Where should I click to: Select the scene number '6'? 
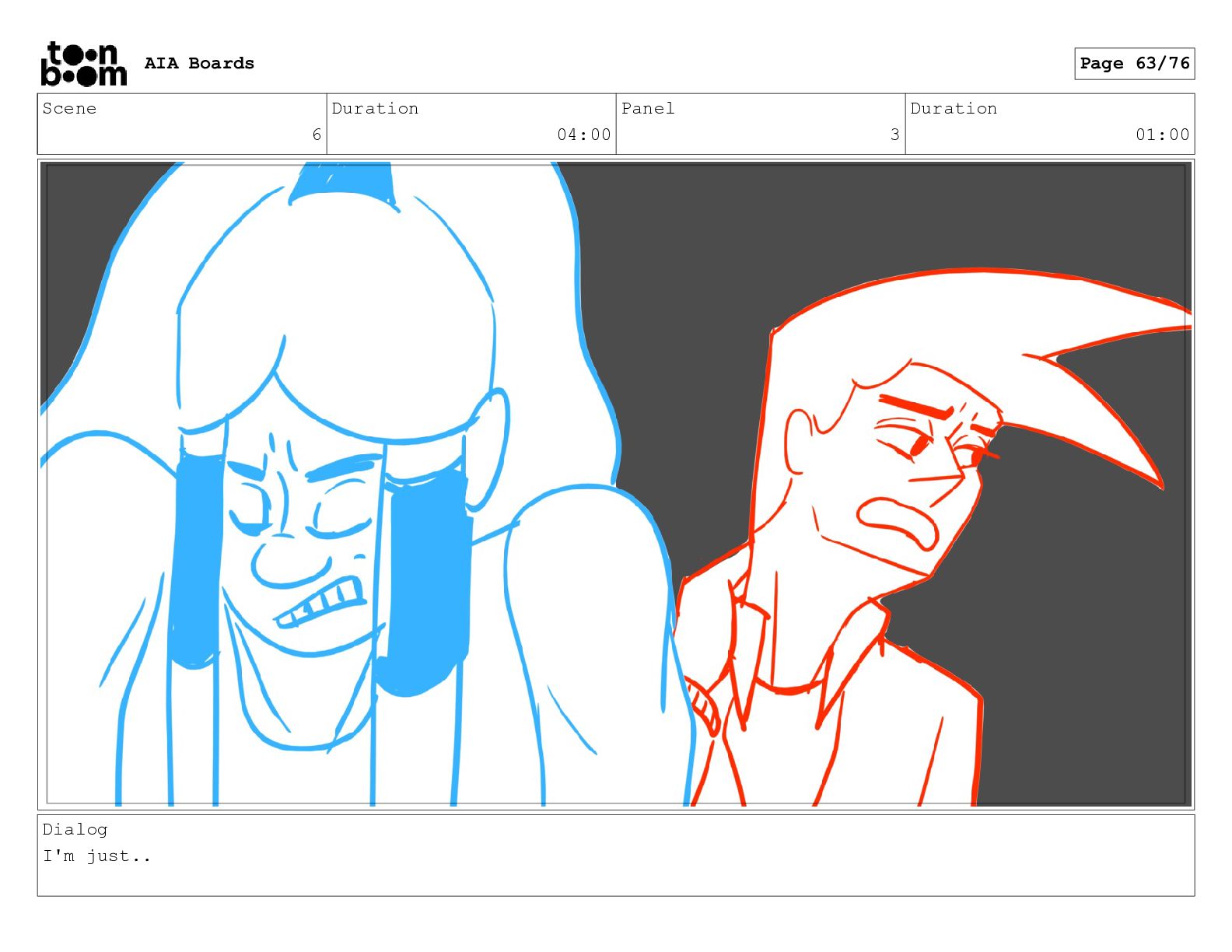point(317,135)
